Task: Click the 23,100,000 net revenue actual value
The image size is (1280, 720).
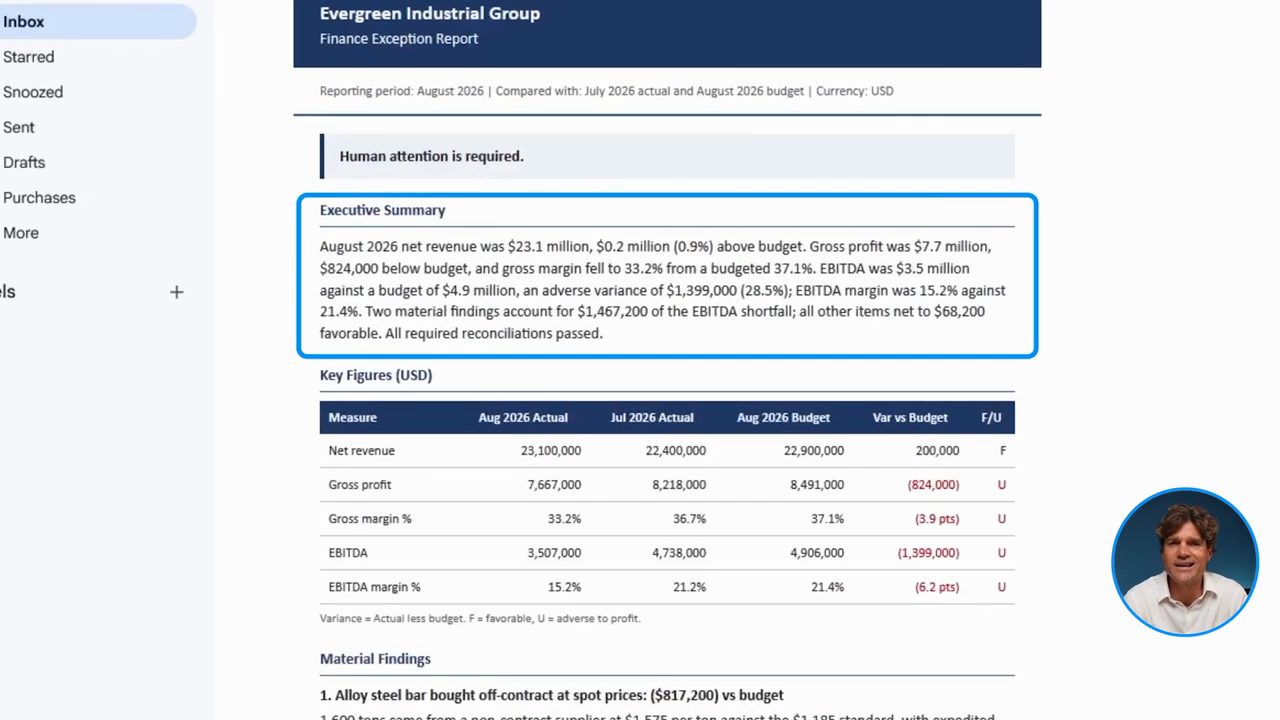Action: [551, 451]
